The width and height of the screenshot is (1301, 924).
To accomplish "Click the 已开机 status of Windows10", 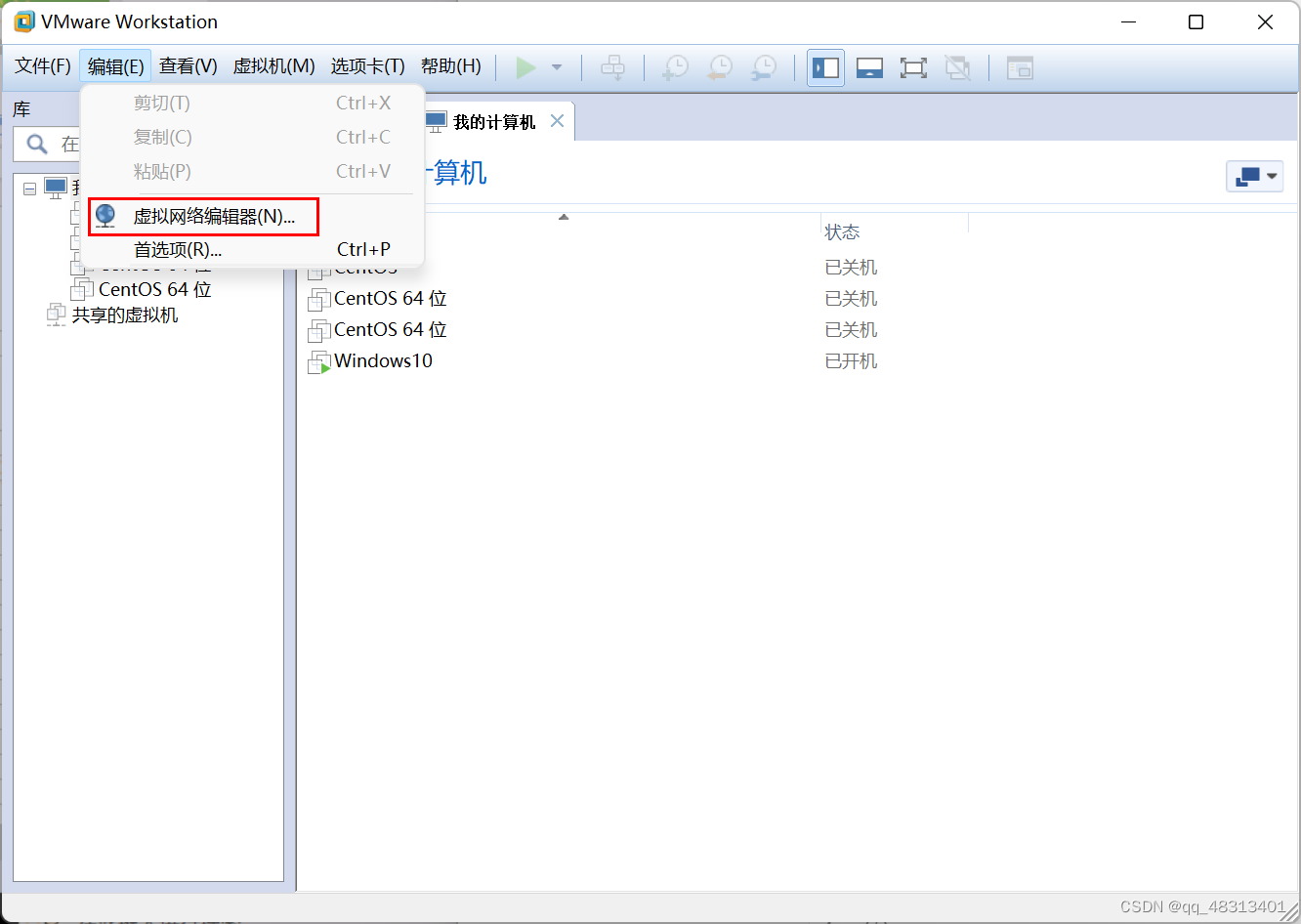I will [852, 361].
